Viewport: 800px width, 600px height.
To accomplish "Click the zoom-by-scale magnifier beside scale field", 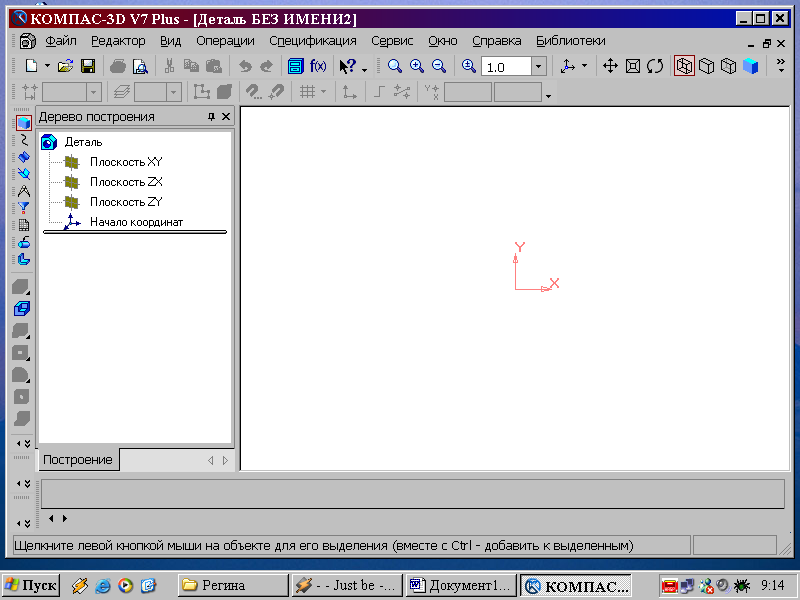I will [468, 66].
